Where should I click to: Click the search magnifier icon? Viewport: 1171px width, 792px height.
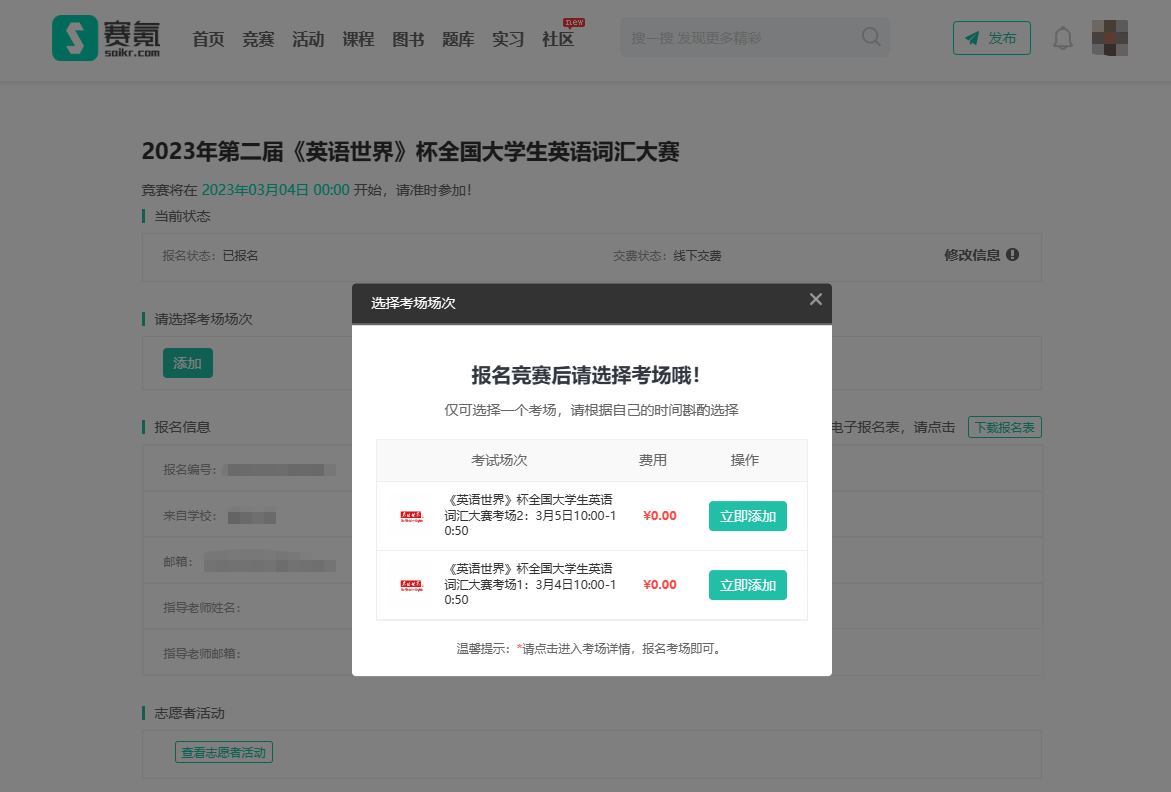[871, 38]
